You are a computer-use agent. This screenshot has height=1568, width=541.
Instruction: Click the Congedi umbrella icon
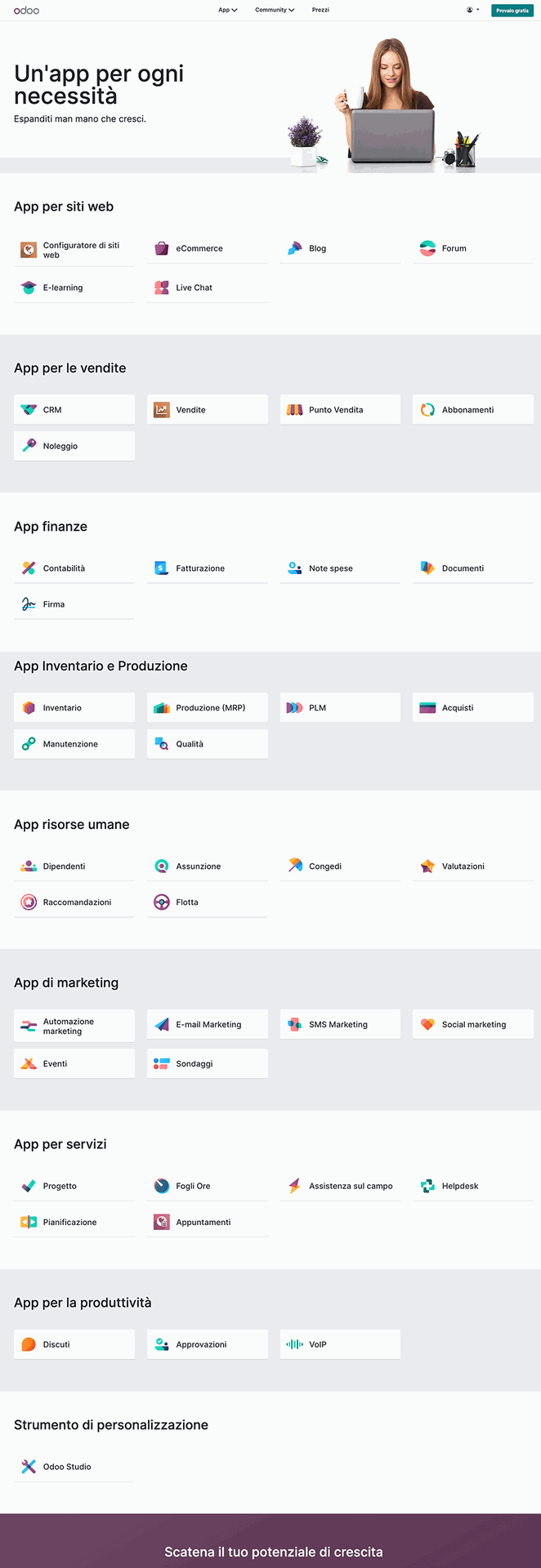click(294, 866)
